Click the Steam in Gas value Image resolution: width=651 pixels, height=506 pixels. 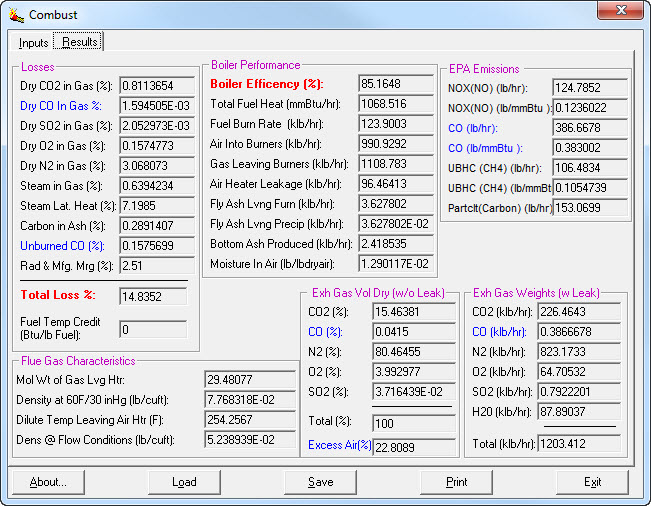[157, 186]
